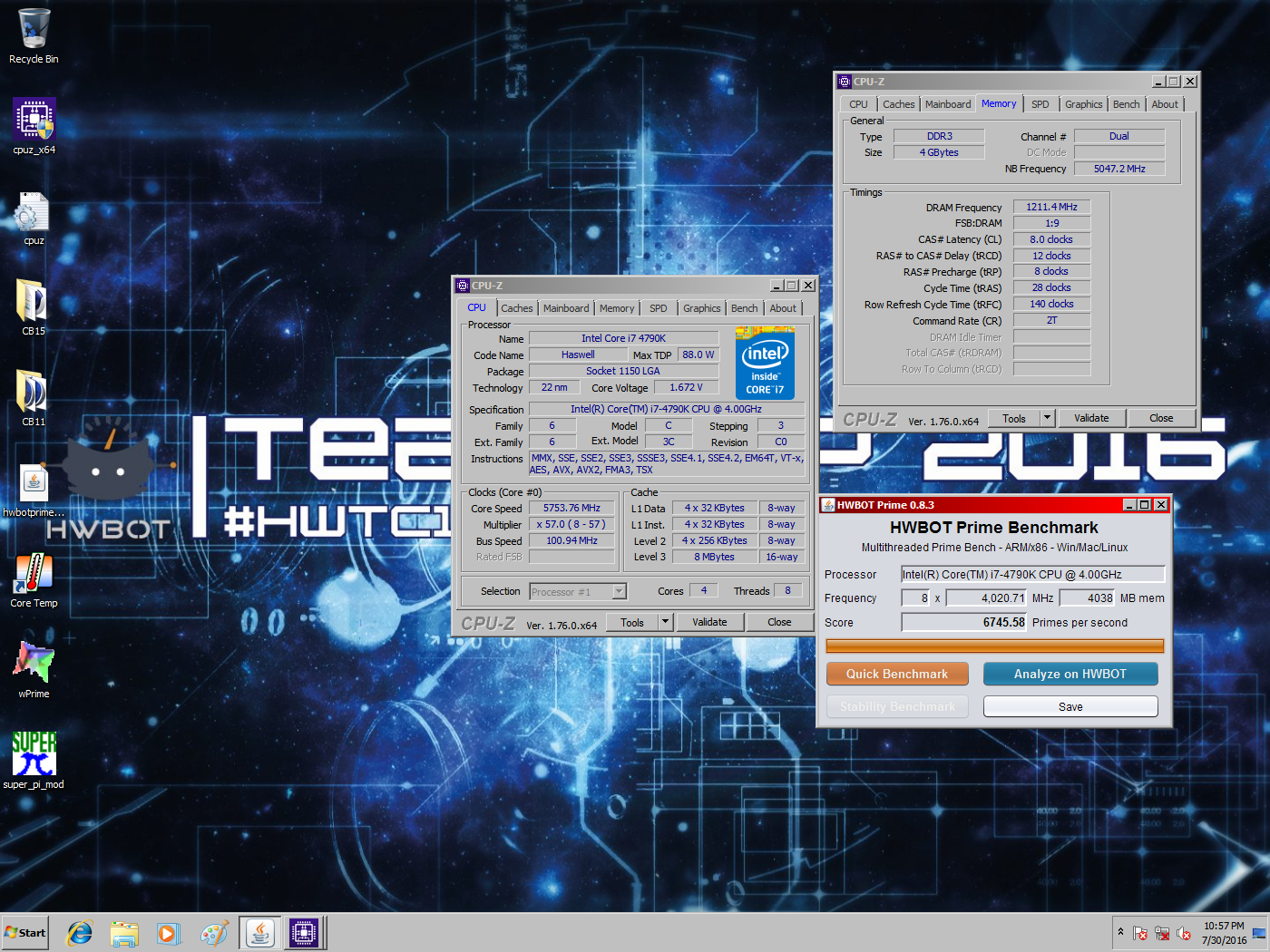Open Caches tab in the Memory window

(x=899, y=104)
